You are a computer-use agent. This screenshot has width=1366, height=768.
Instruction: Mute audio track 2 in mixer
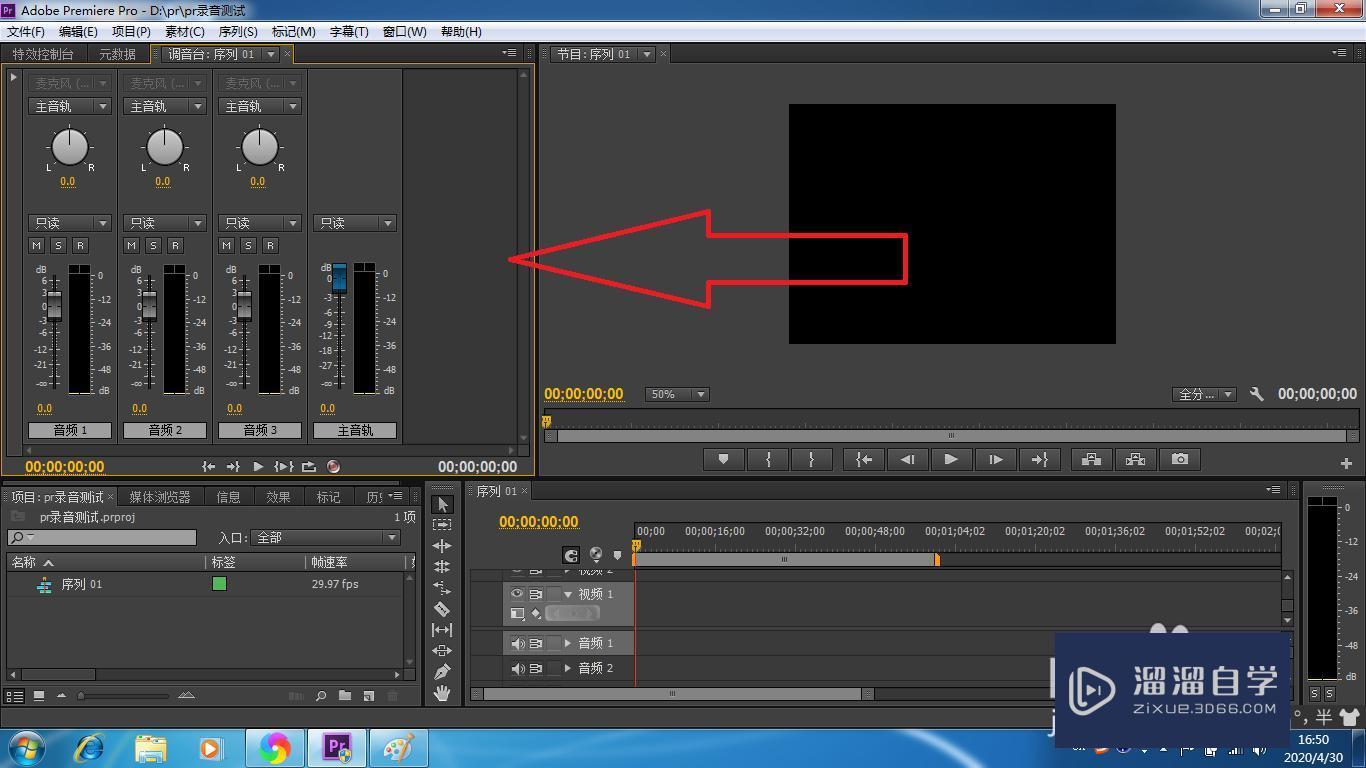[132, 245]
